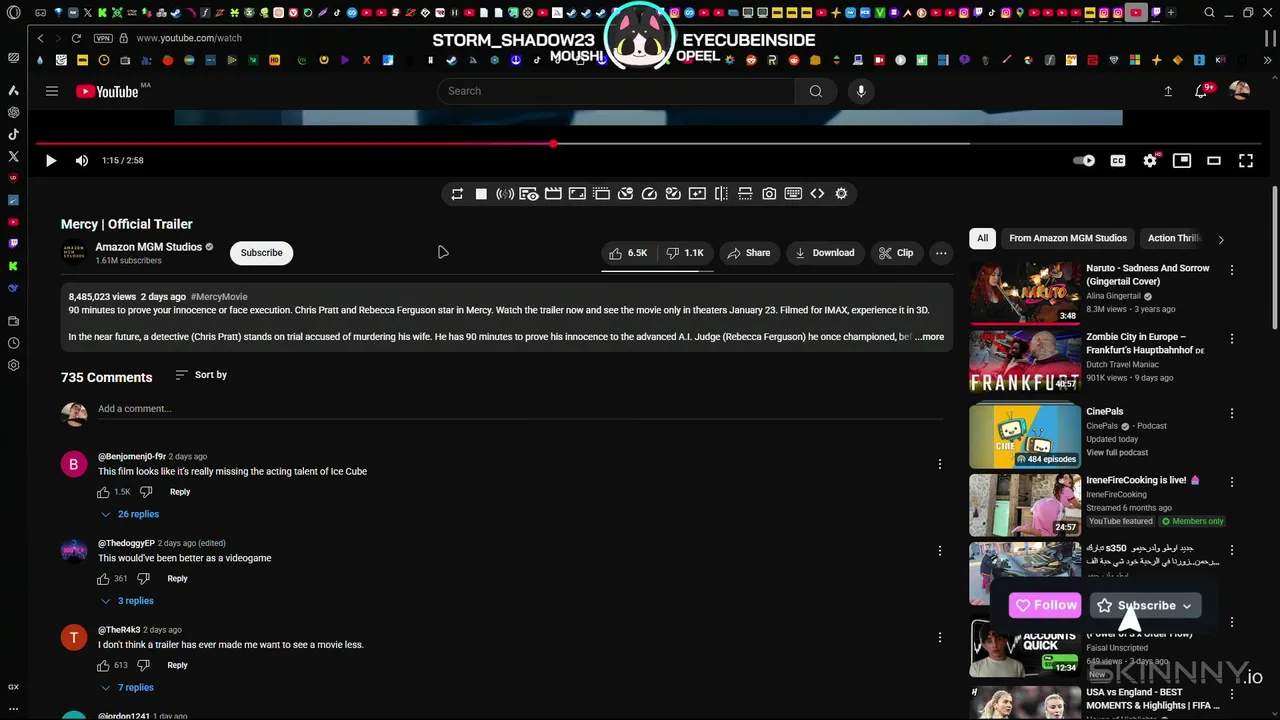This screenshot has width=1280, height=720.
Task: Reply to ThedoggyEP's comment
Action: (177, 578)
